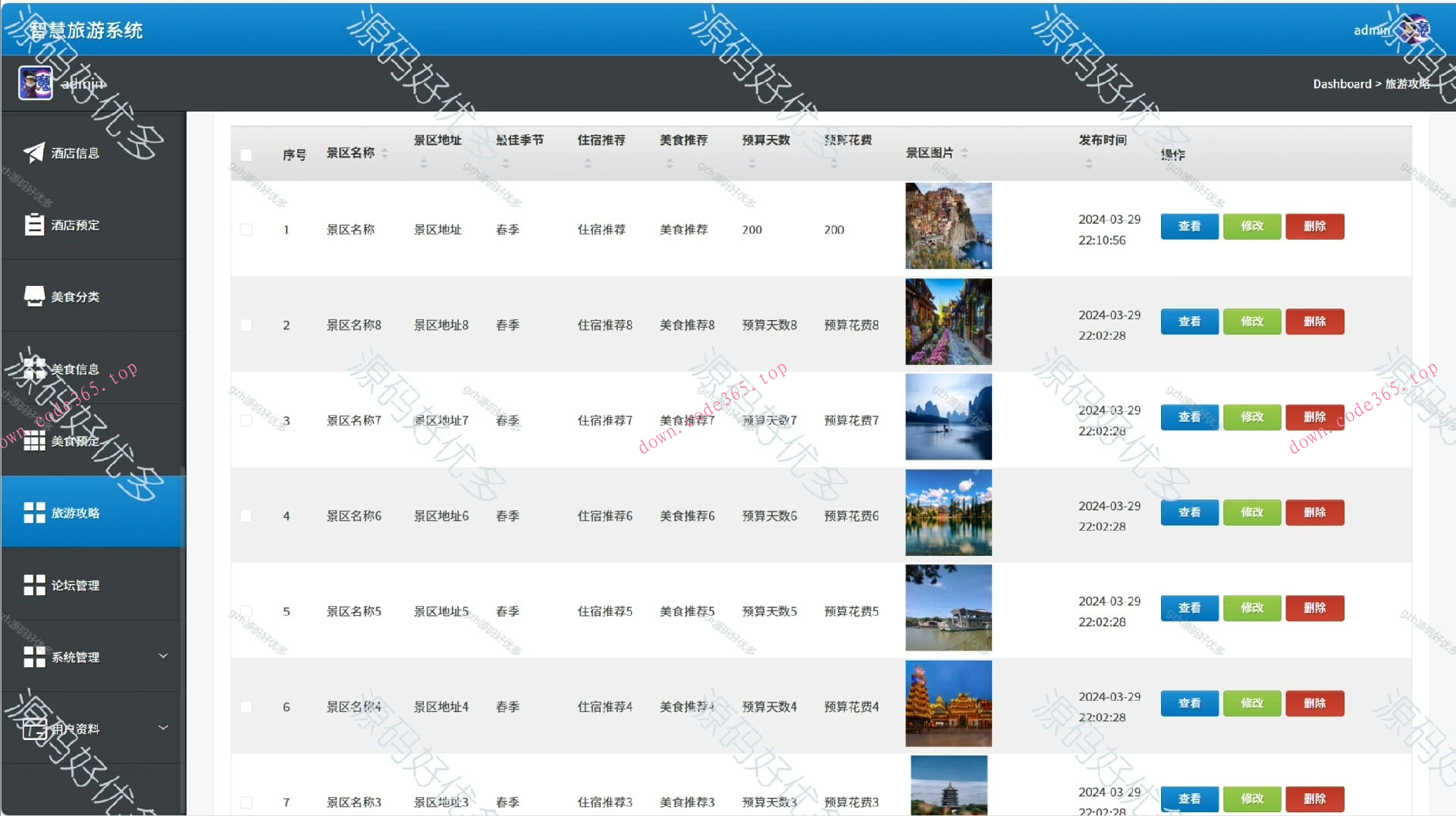Sort by 美食推荐 column arrows

coord(670,163)
